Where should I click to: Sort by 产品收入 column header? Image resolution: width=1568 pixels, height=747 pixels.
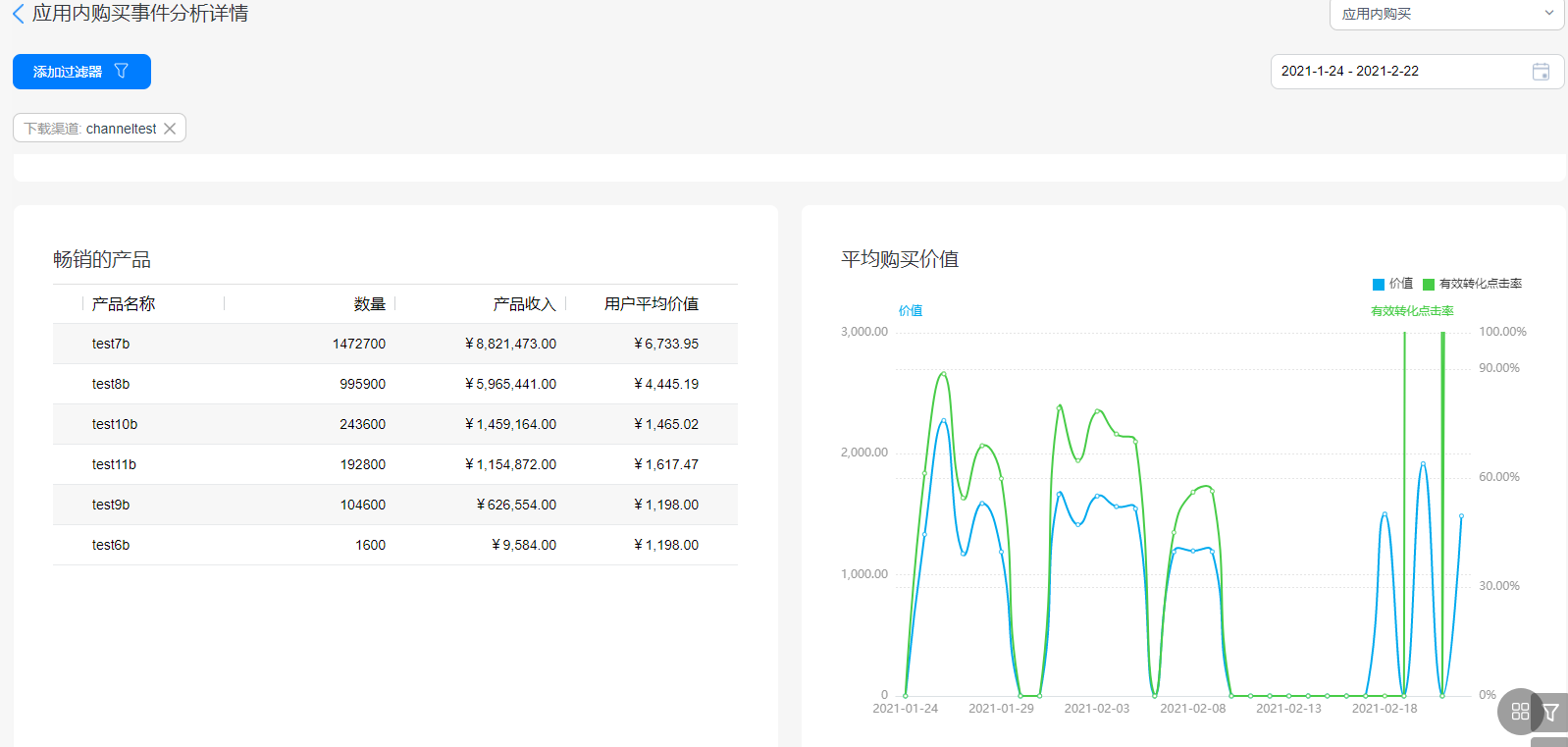[524, 304]
